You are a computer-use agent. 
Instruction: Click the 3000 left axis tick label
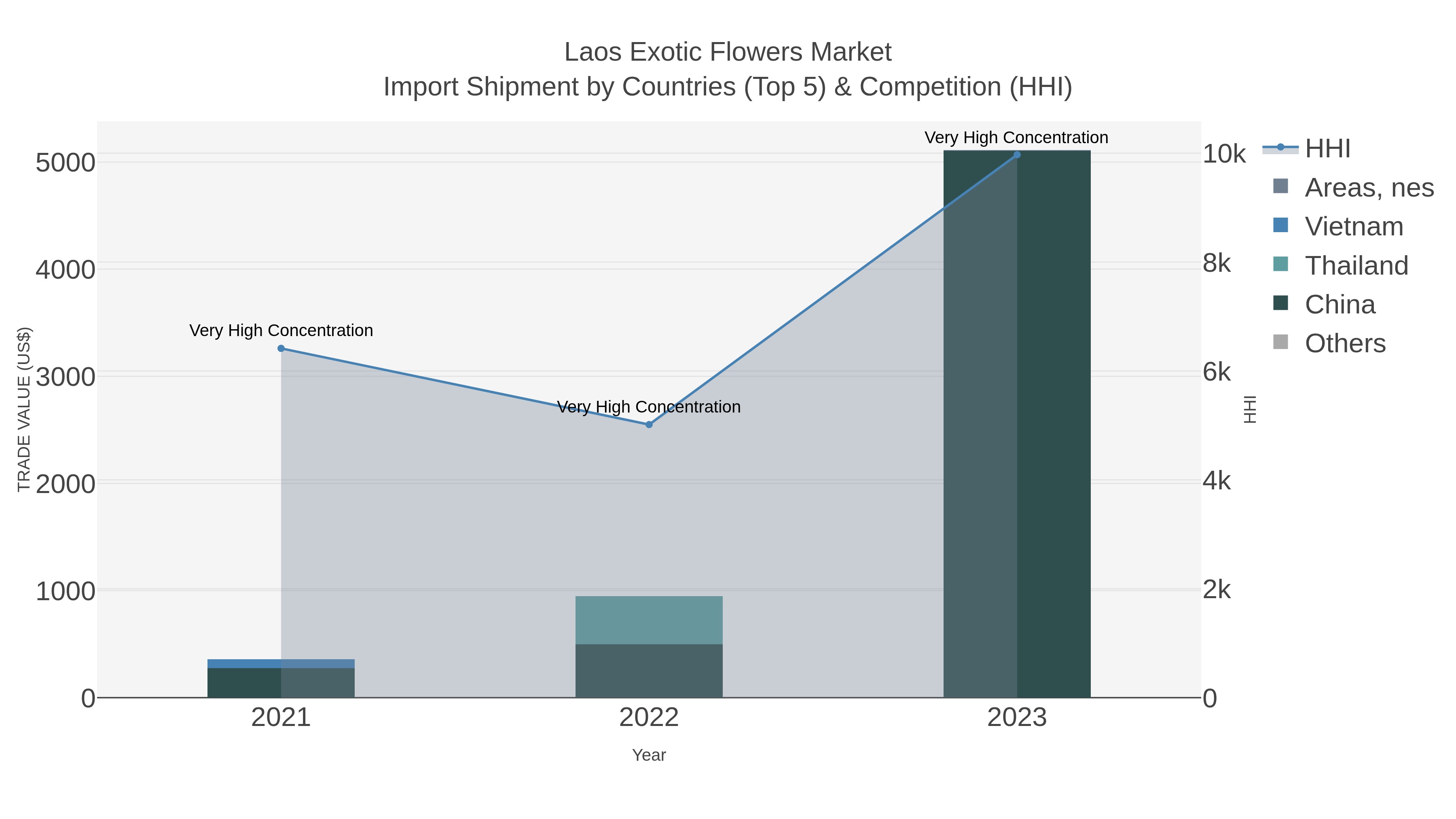66,377
